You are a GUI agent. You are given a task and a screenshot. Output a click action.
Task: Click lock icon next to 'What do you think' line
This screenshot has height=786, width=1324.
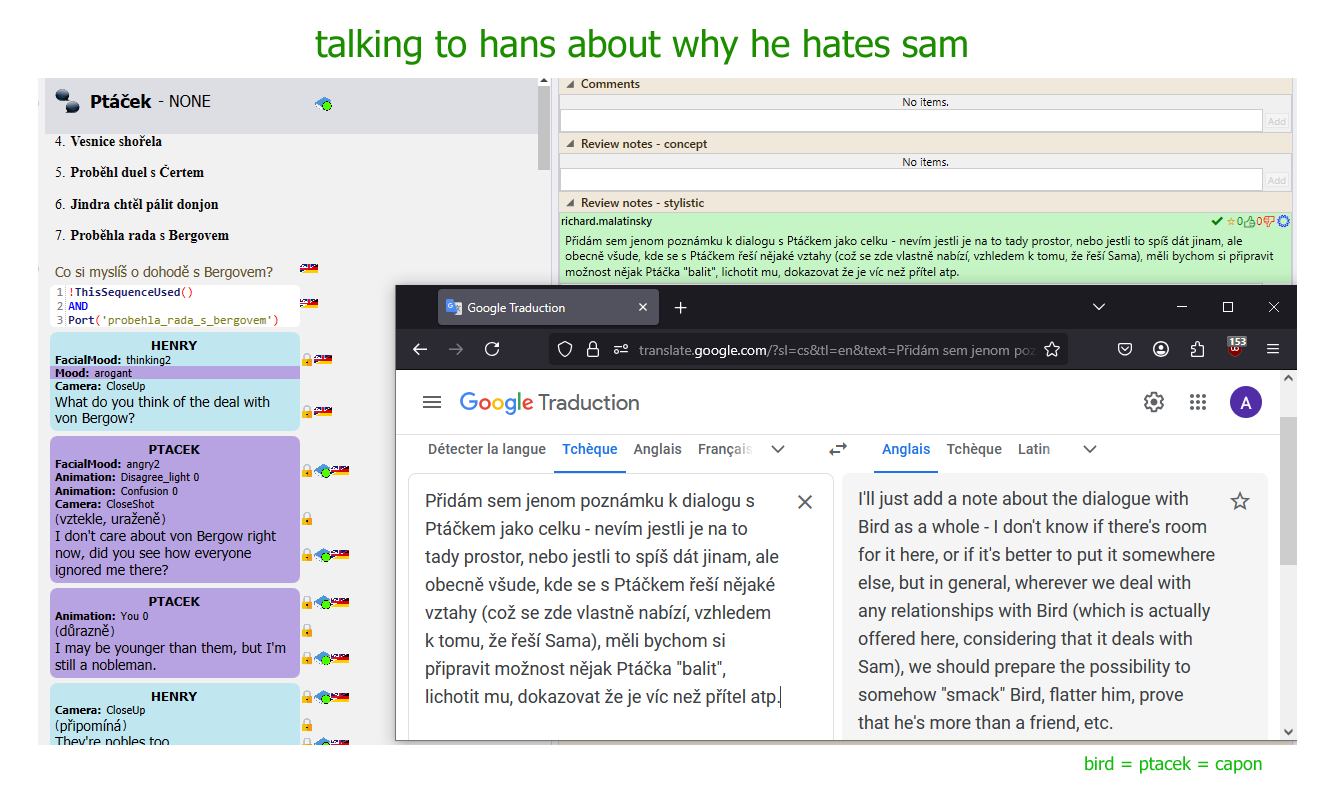(x=307, y=411)
